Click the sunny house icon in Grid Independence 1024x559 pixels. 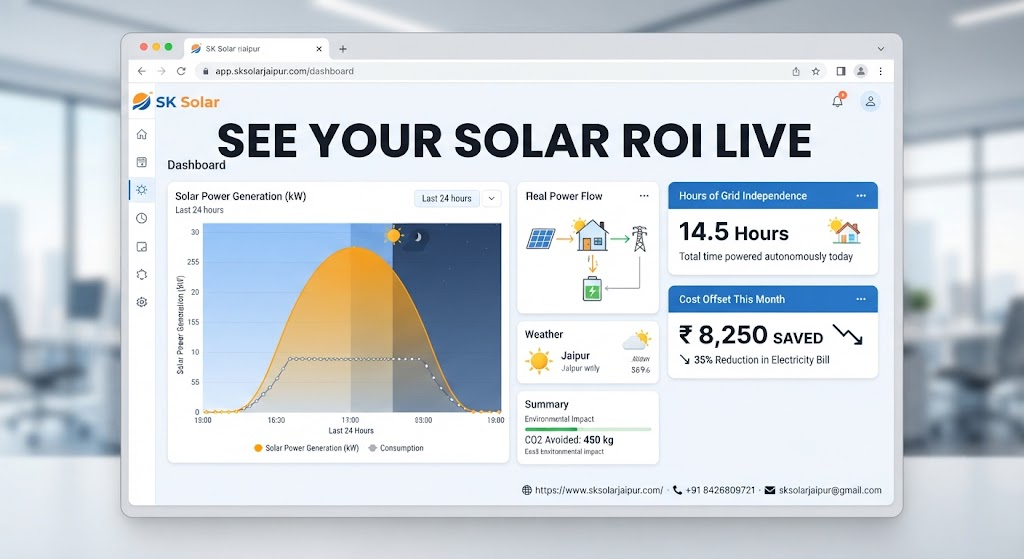pyautogui.click(x=844, y=231)
